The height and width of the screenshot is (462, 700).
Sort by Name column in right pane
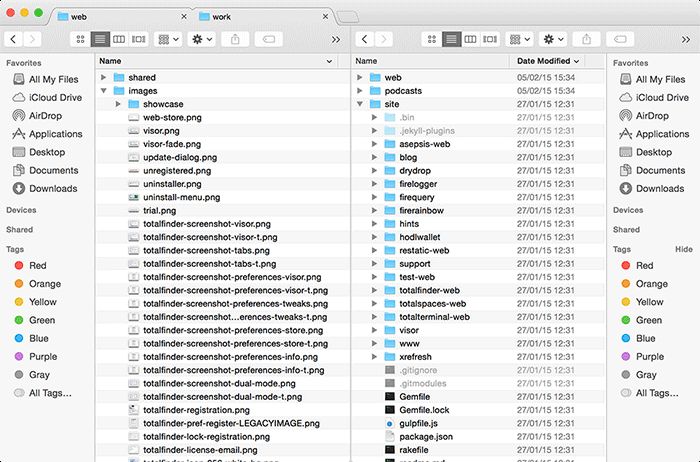click(x=430, y=61)
